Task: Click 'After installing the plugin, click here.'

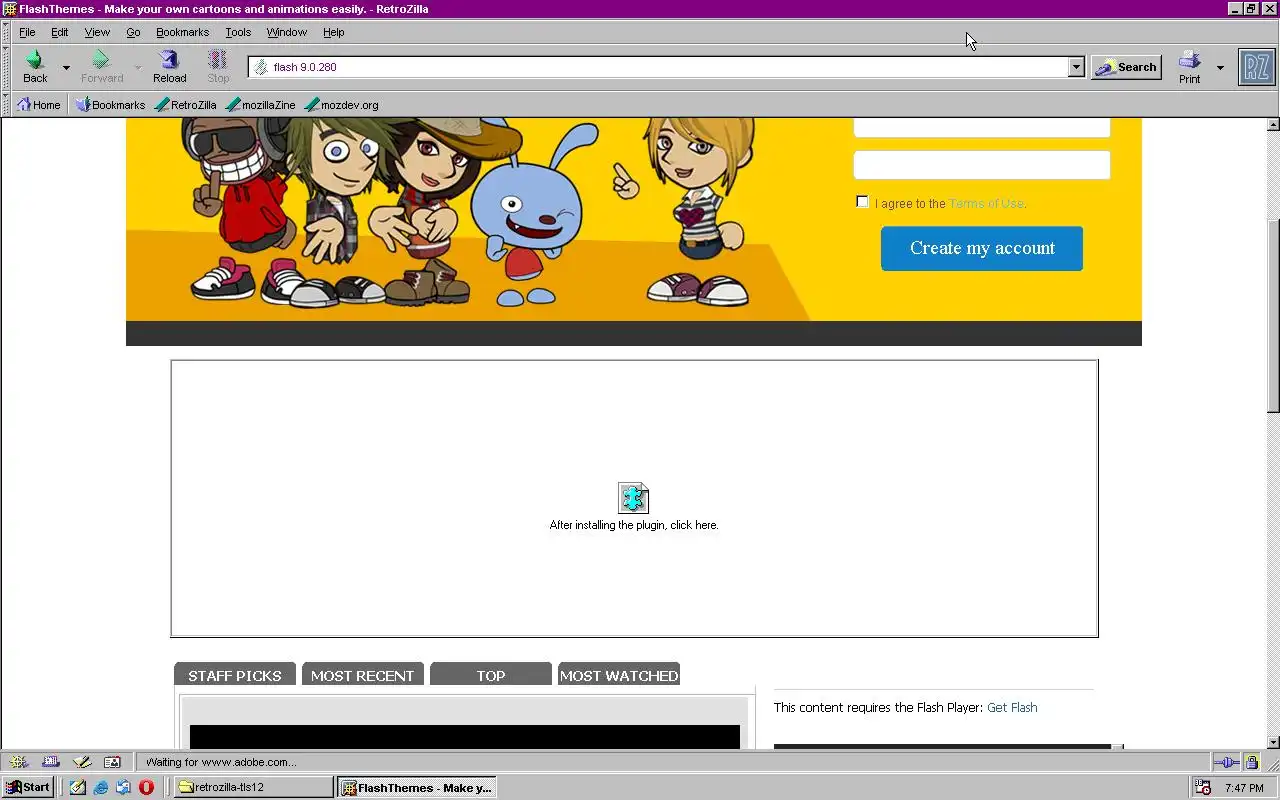Action: [634, 525]
